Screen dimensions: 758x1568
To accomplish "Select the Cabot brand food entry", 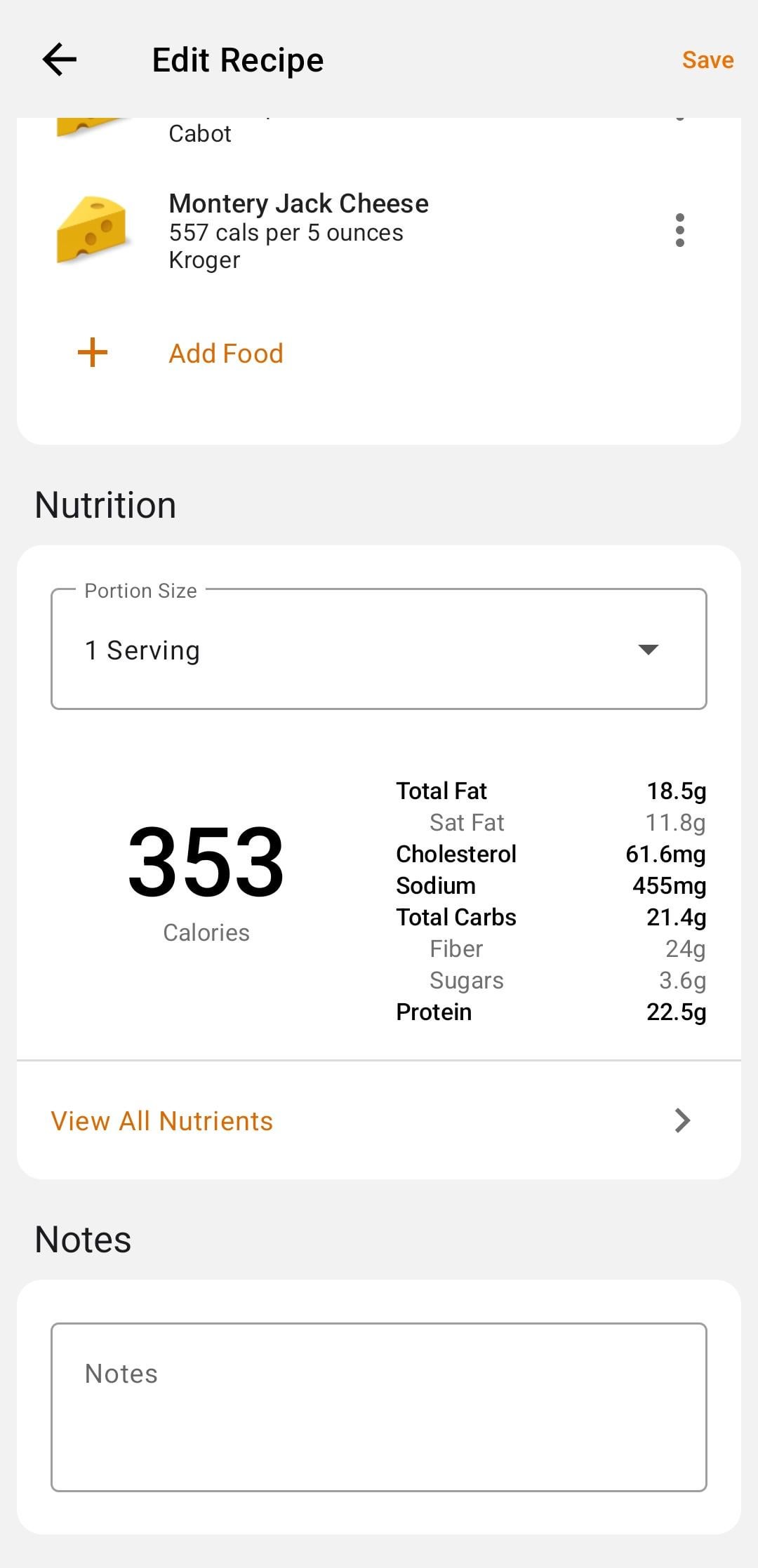I will pos(200,133).
